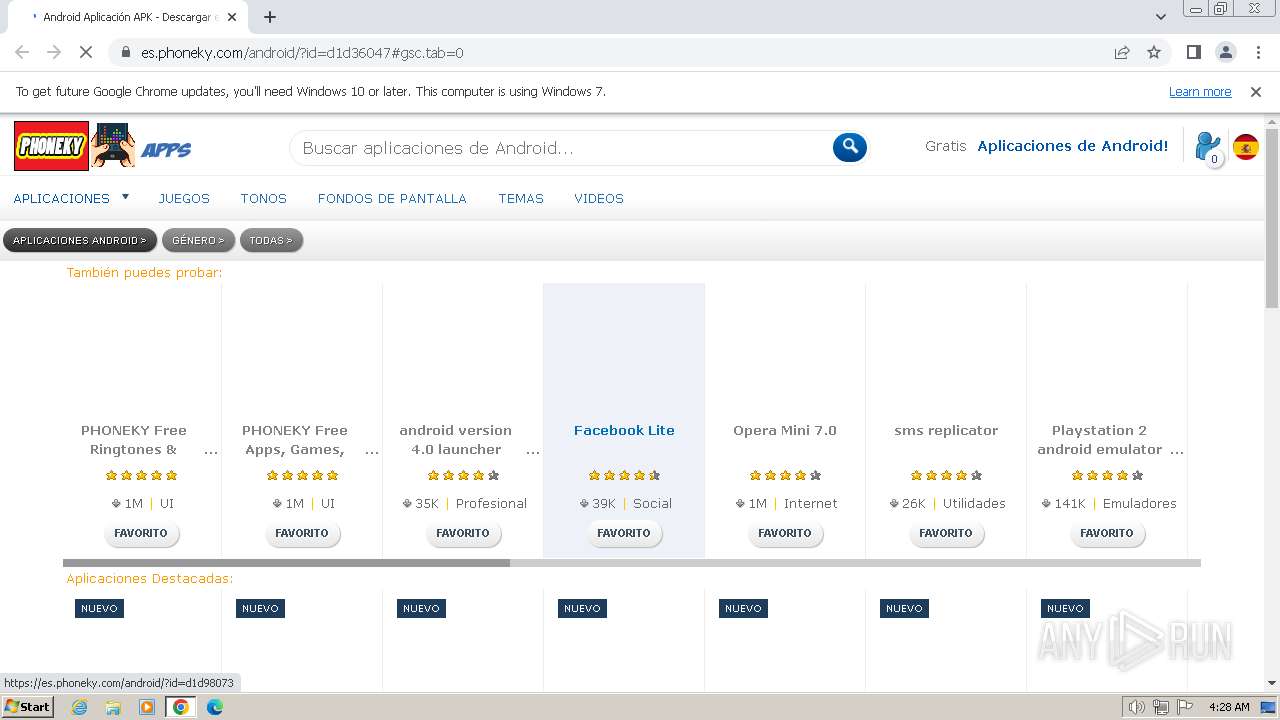Open the volume speaker tray icon
Image resolution: width=1280 pixels, height=720 pixels.
1136,707
